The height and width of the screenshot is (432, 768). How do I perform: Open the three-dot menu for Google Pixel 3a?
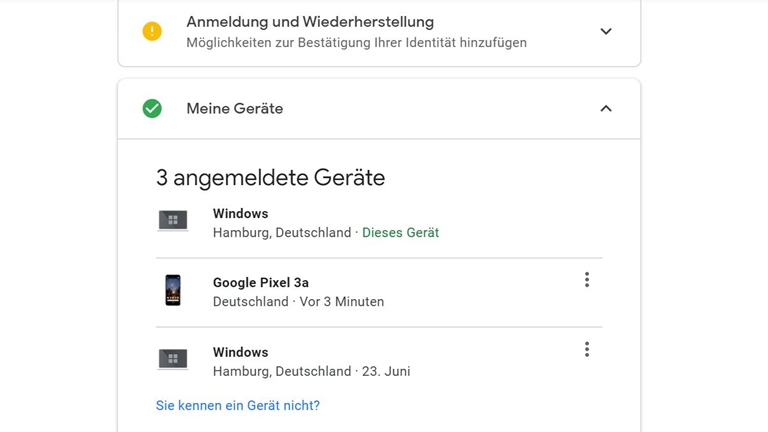(587, 280)
